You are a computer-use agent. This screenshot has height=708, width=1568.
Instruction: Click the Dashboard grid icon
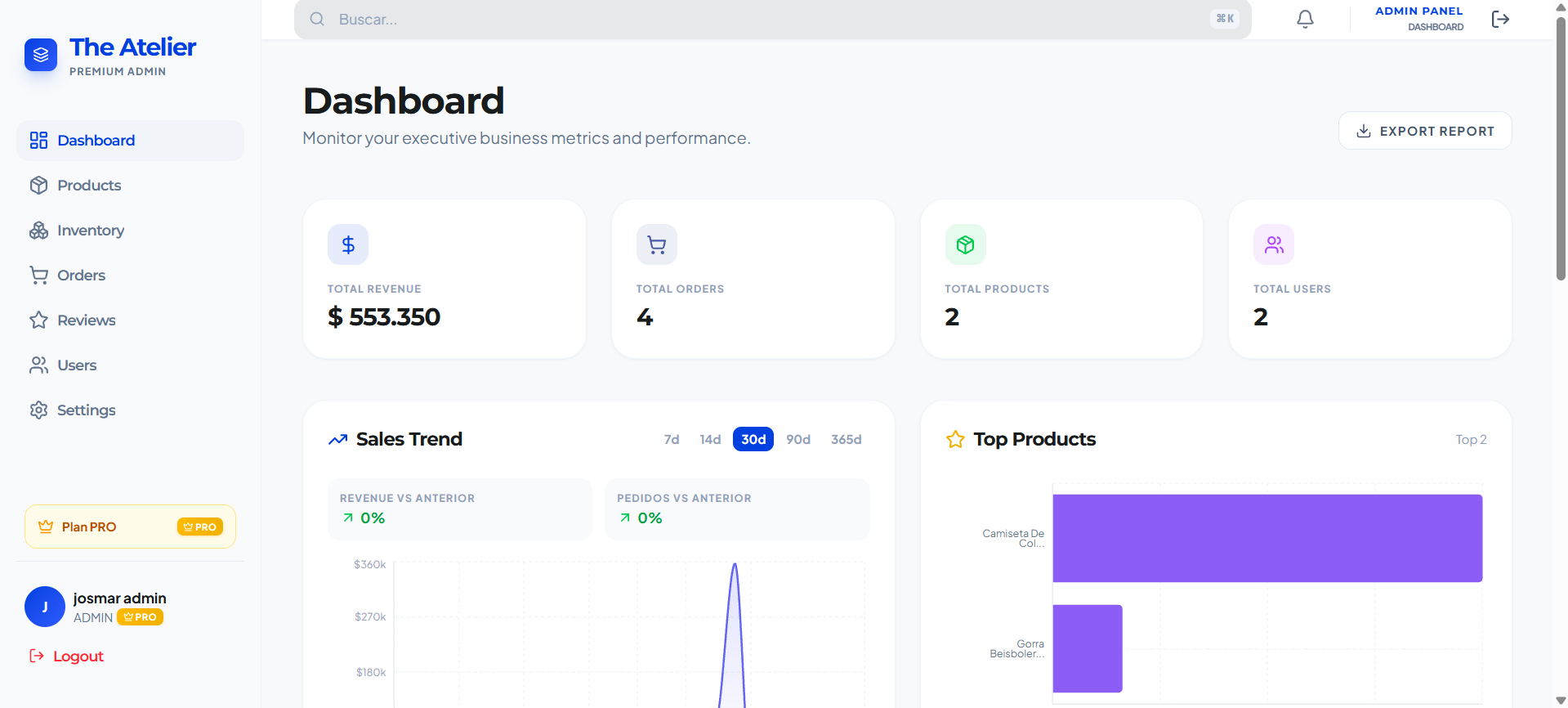pyautogui.click(x=38, y=141)
